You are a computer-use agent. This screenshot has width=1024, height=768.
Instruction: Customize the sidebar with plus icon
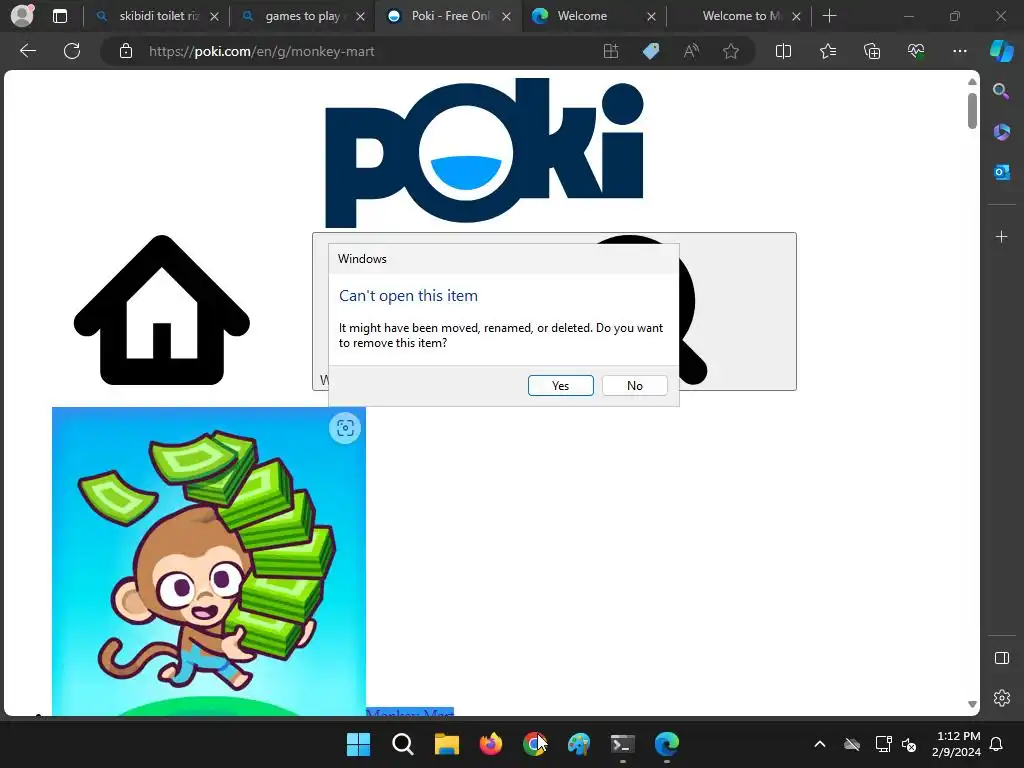(1001, 236)
